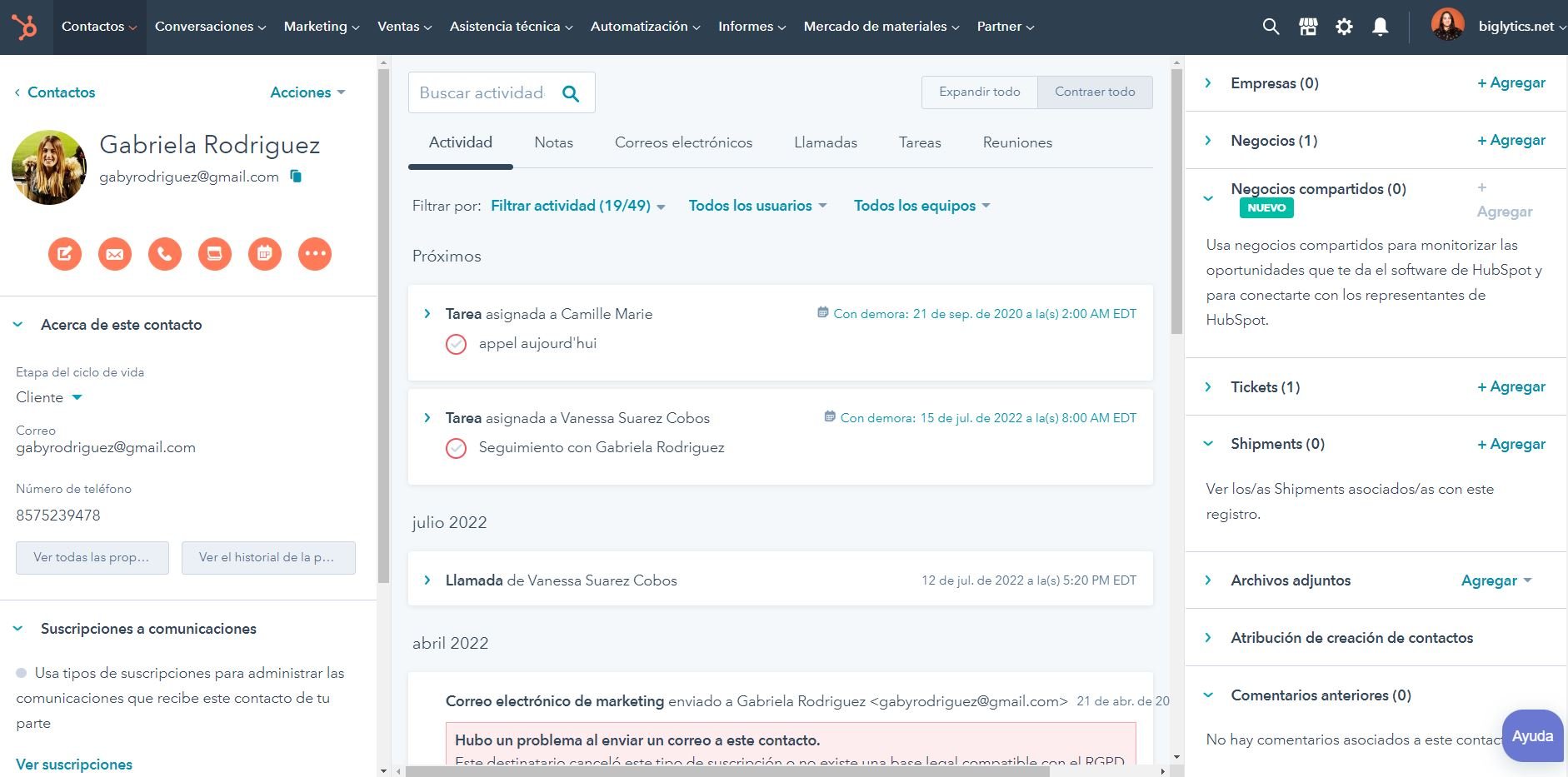1568x777 pixels.
Task: Click the user avatar in top bar
Action: 1448,25
